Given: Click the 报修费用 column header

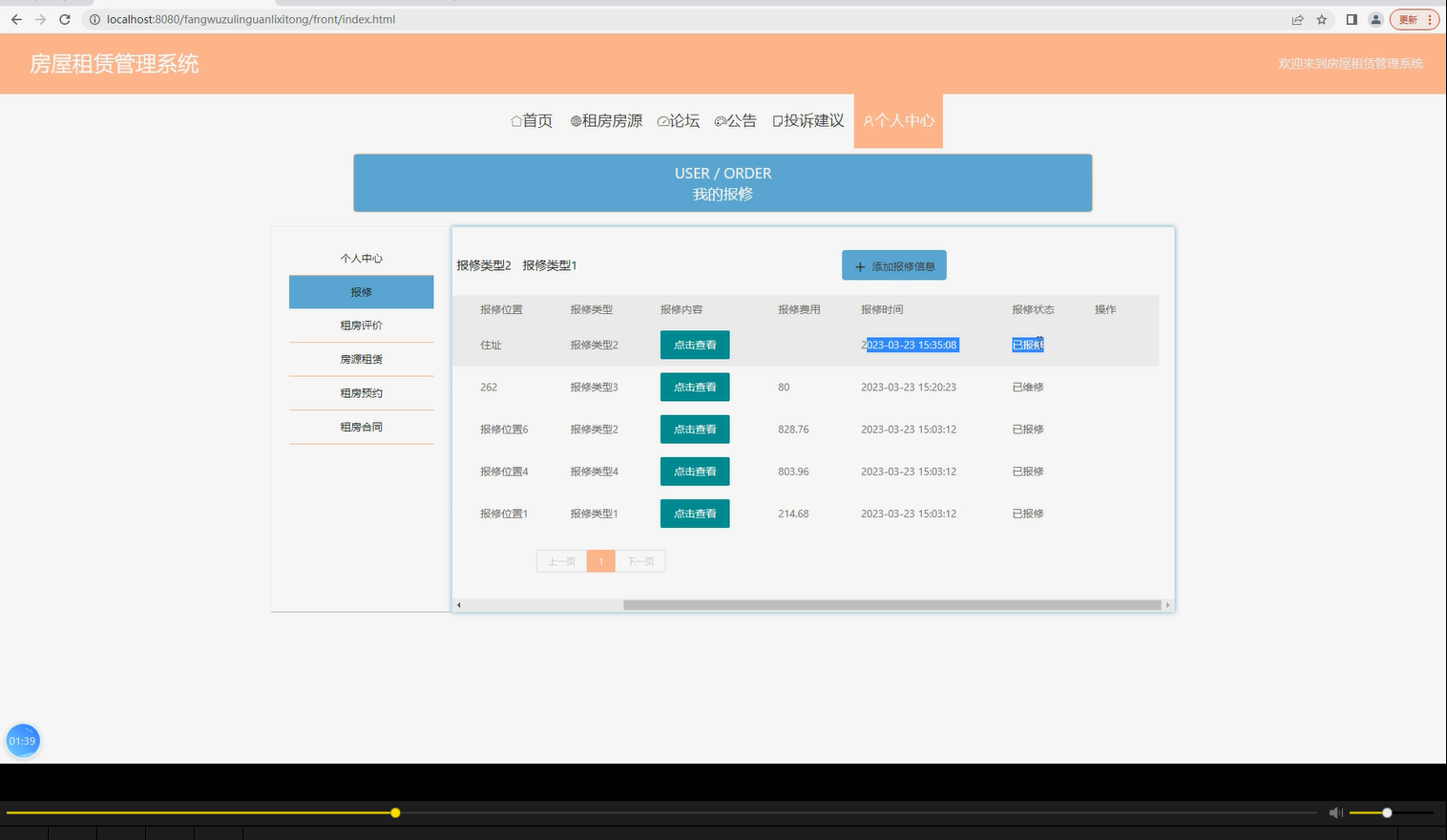Looking at the screenshot, I should tap(799, 309).
